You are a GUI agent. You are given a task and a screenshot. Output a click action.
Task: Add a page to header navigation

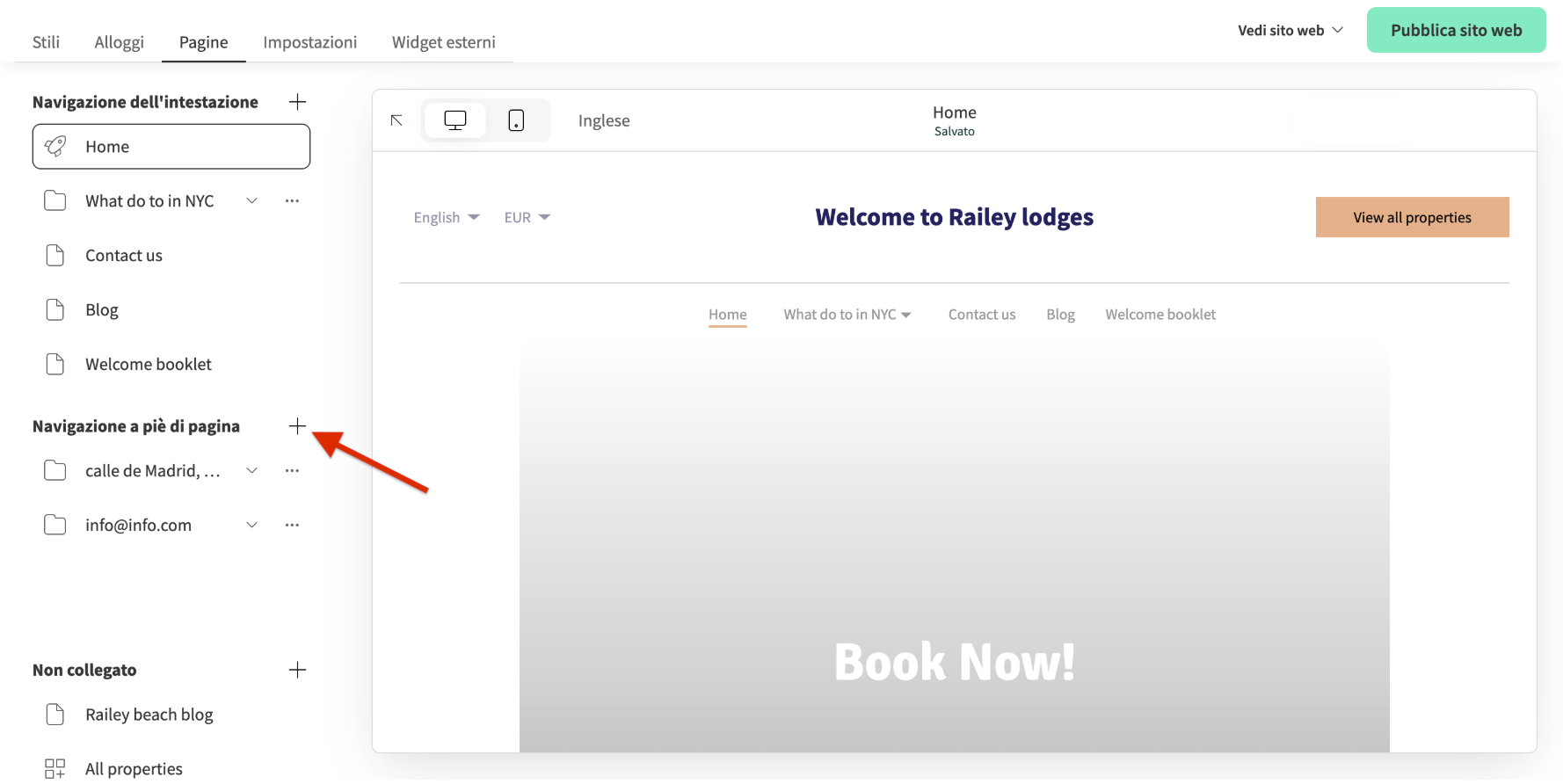pyautogui.click(x=297, y=102)
